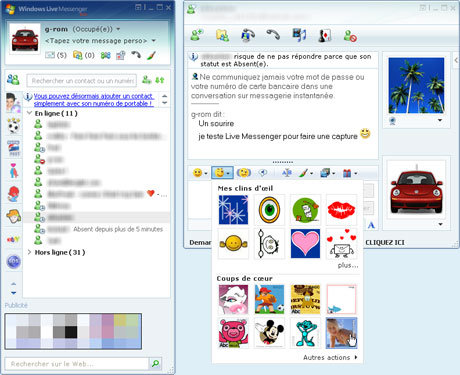This screenshot has width=460, height=375.
Task: Select the red lips wink
Action: [341, 210]
